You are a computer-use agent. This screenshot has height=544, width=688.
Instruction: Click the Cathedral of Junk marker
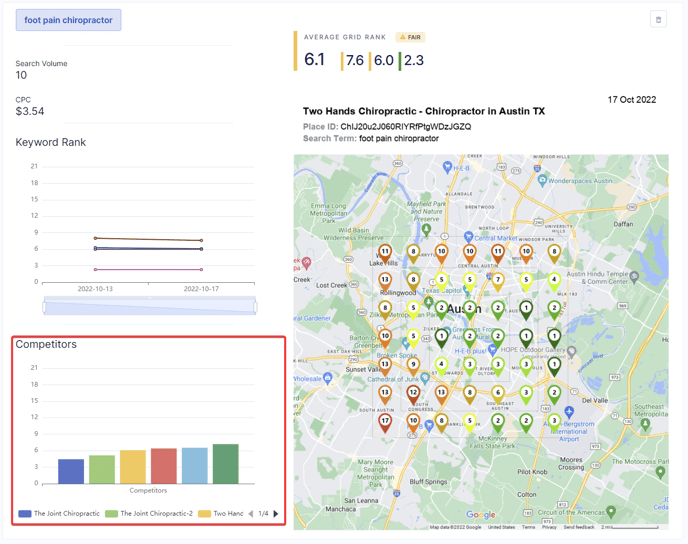(426, 377)
